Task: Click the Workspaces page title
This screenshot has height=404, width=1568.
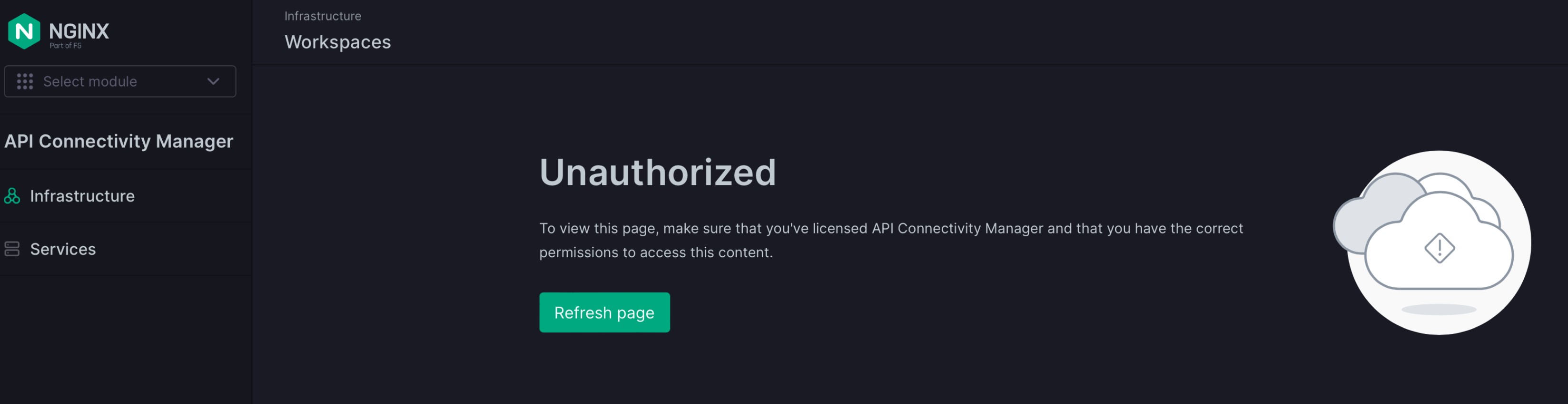Action: coord(338,42)
